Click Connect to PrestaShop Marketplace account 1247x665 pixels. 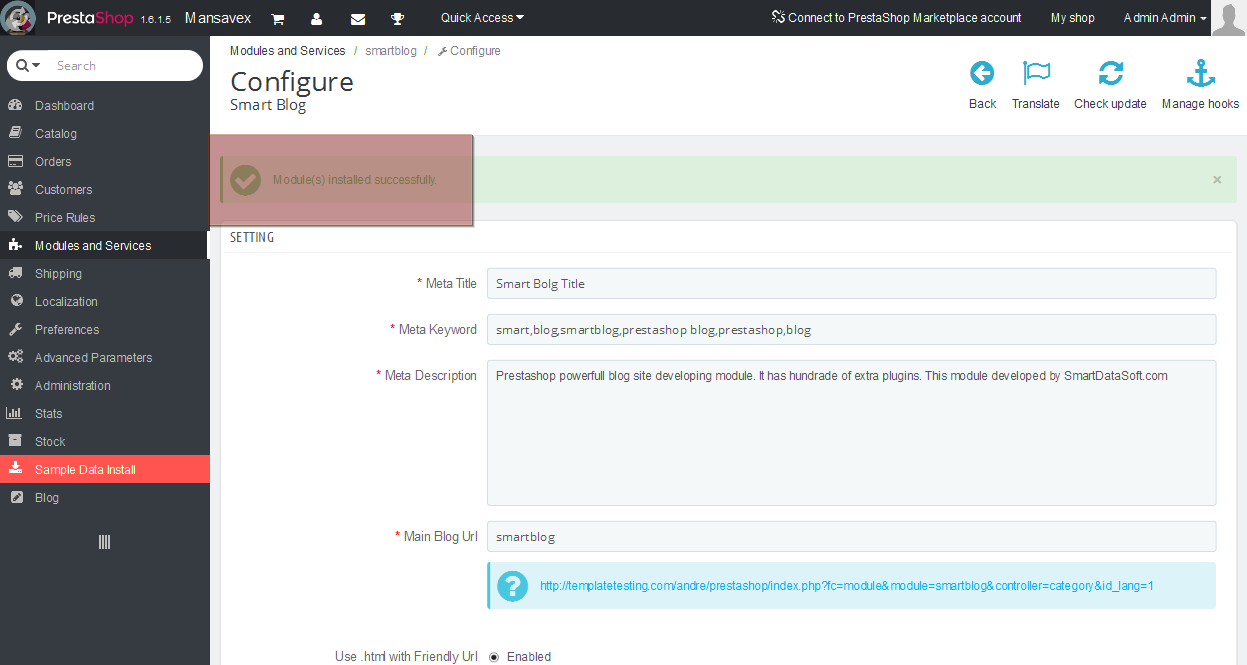(x=896, y=18)
